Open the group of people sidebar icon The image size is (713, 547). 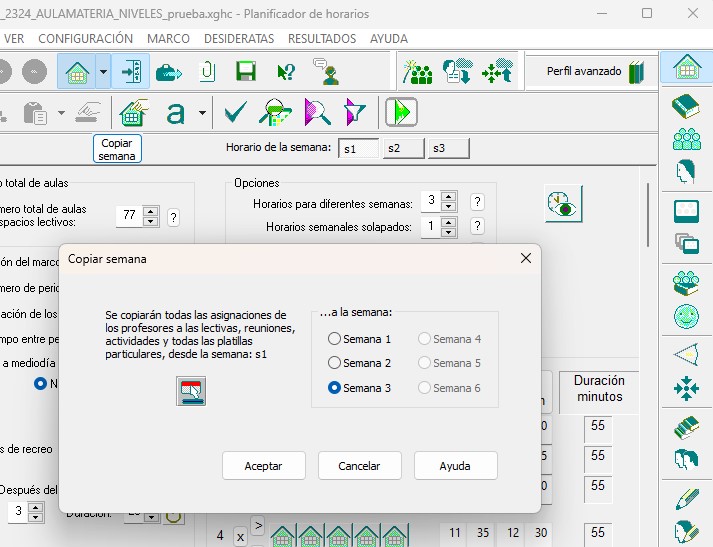tap(686, 138)
